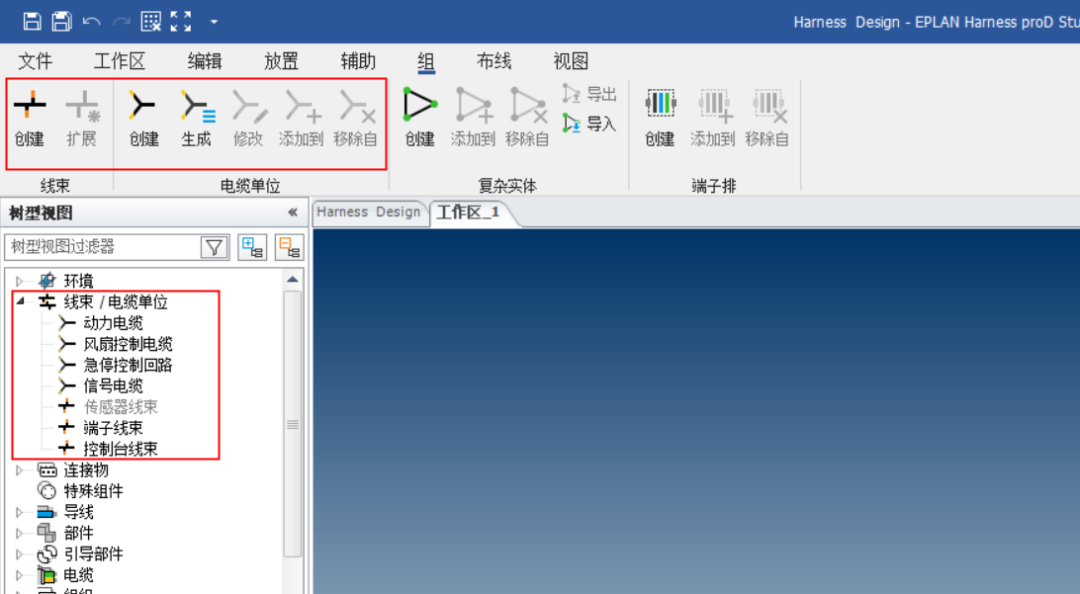Expand the 环境 tree node

tap(19, 281)
